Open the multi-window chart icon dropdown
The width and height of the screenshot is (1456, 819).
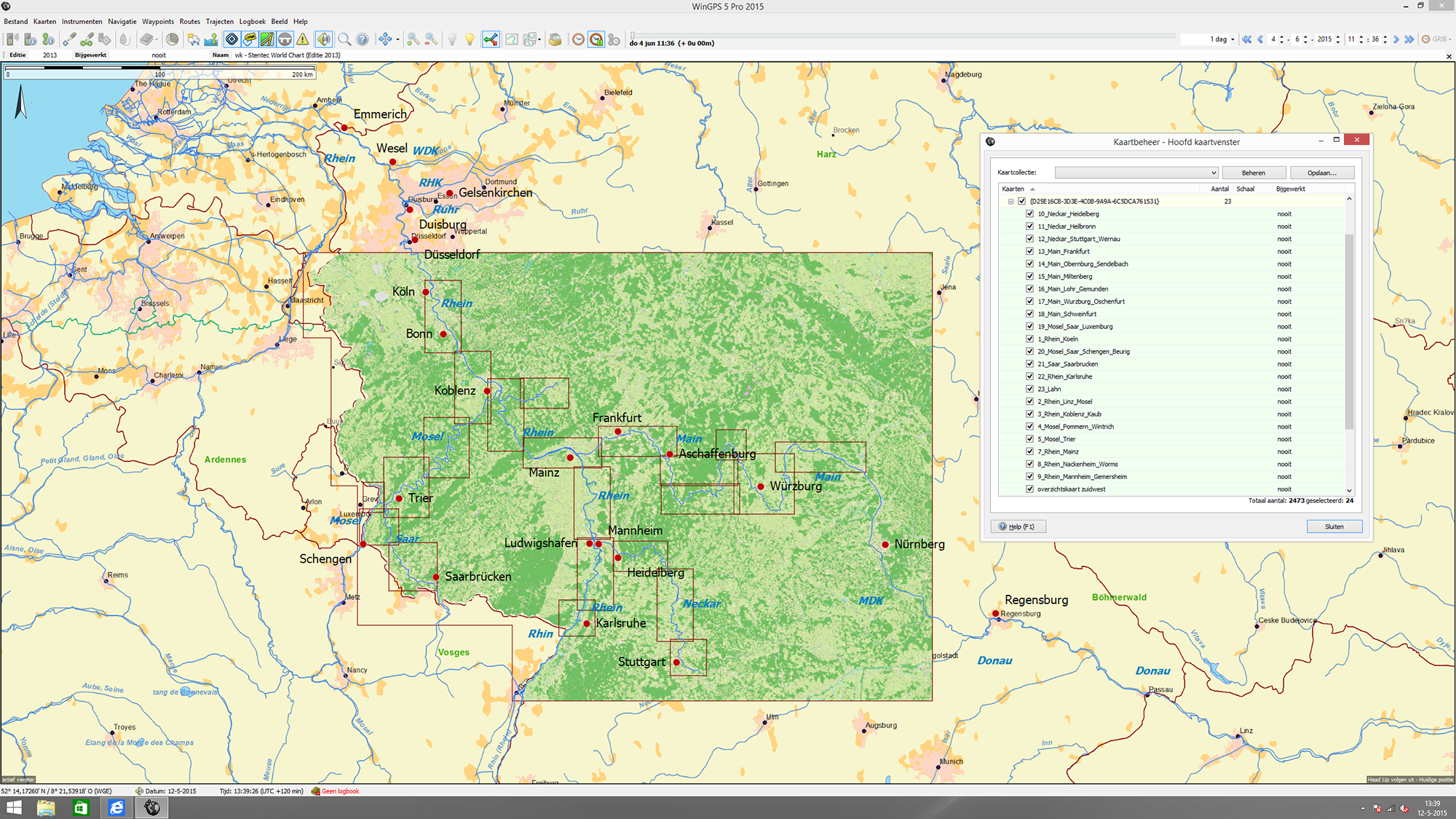click(x=539, y=39)
